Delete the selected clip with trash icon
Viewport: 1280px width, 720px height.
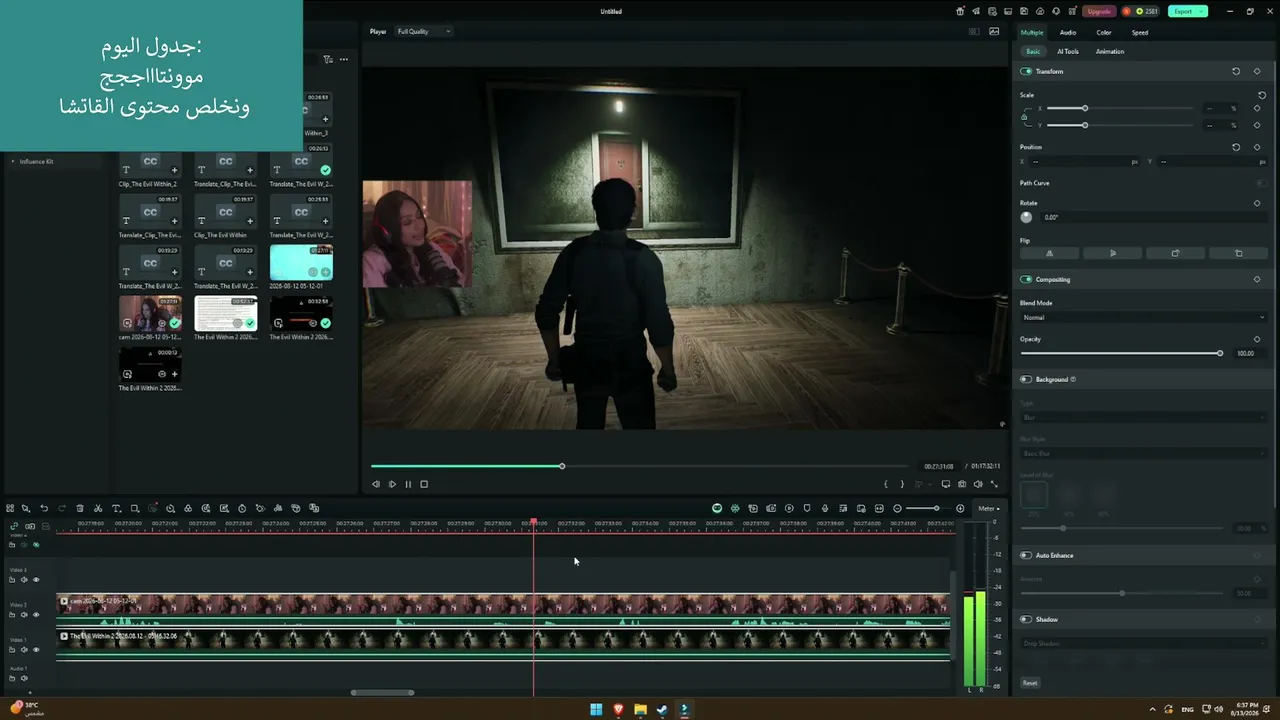(x=80, y=509)
